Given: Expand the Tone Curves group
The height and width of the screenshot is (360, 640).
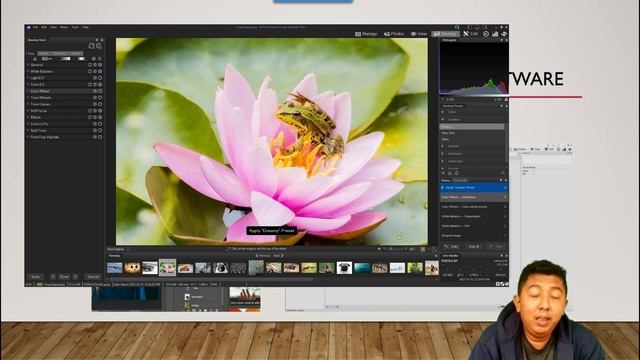Looking at the screenshot, I should 41,104.
